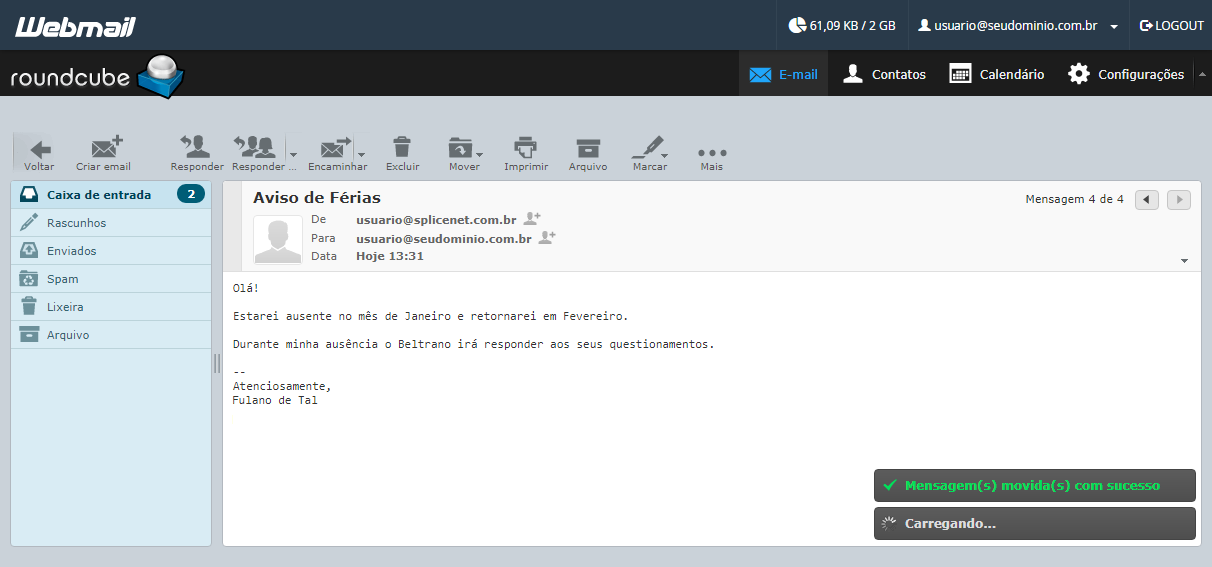Click the 'Carregando...' status notification
Viewport: 1212px width, 567px height.
click(x=1035, y=523)
